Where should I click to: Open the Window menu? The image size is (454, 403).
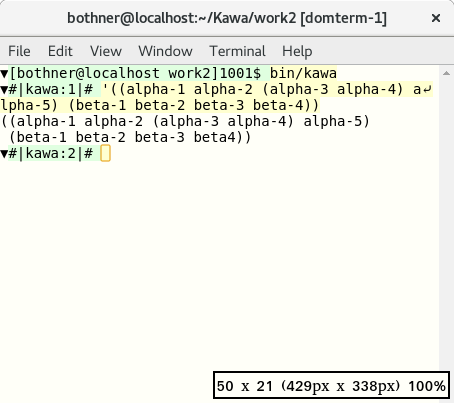tap(165, 51)
